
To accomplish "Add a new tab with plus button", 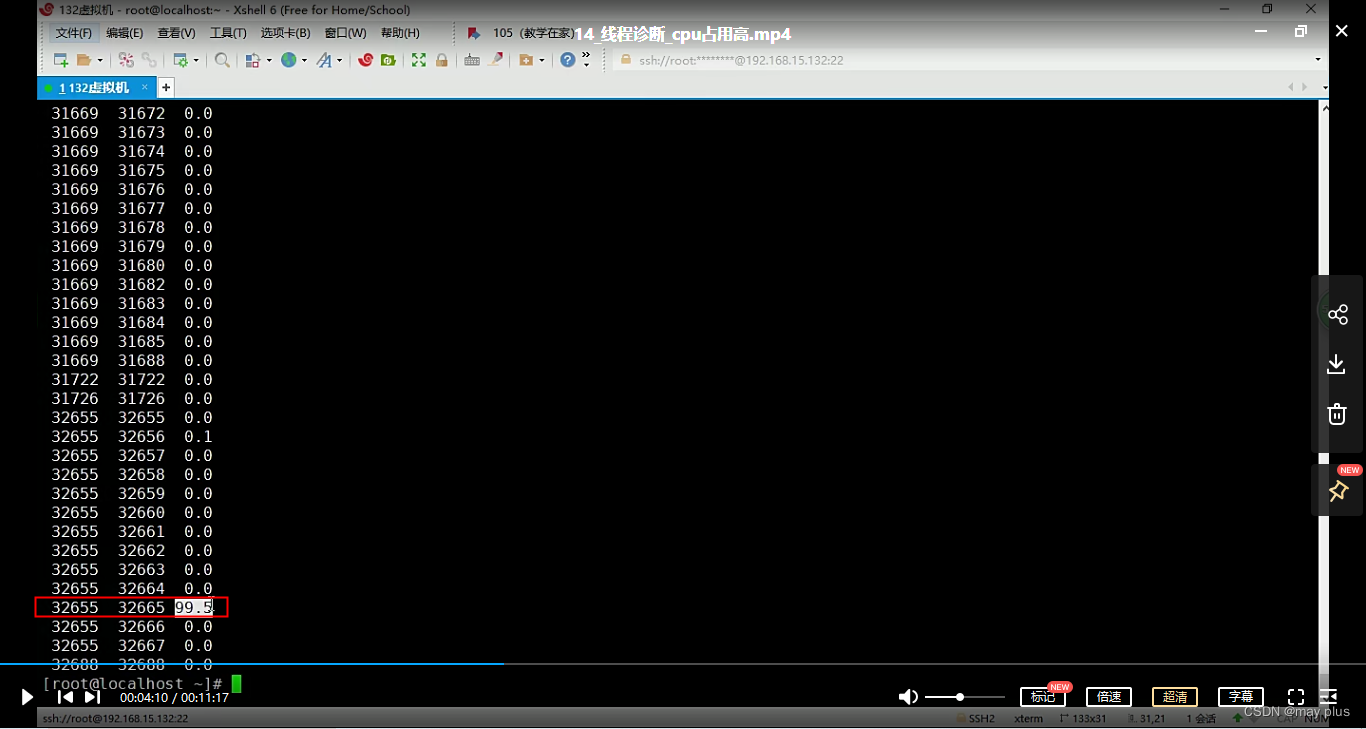I will 166,88.
